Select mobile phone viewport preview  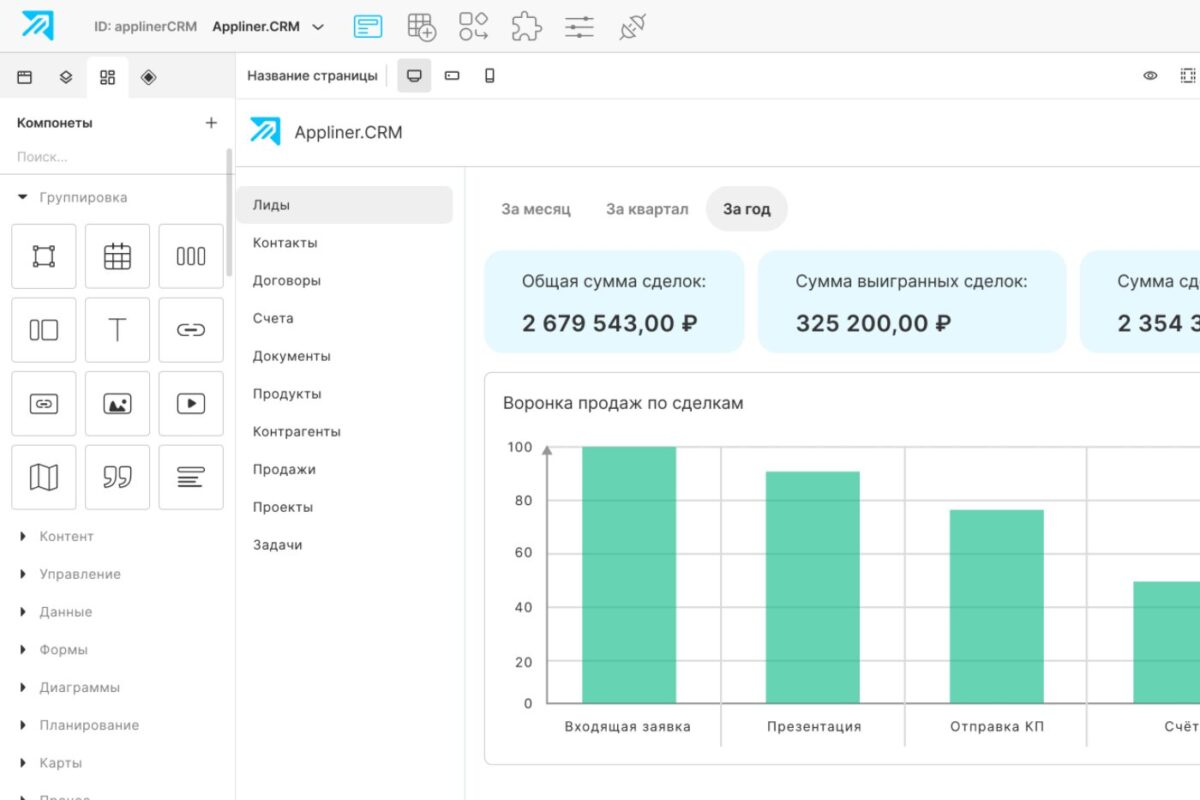[489, 76]
